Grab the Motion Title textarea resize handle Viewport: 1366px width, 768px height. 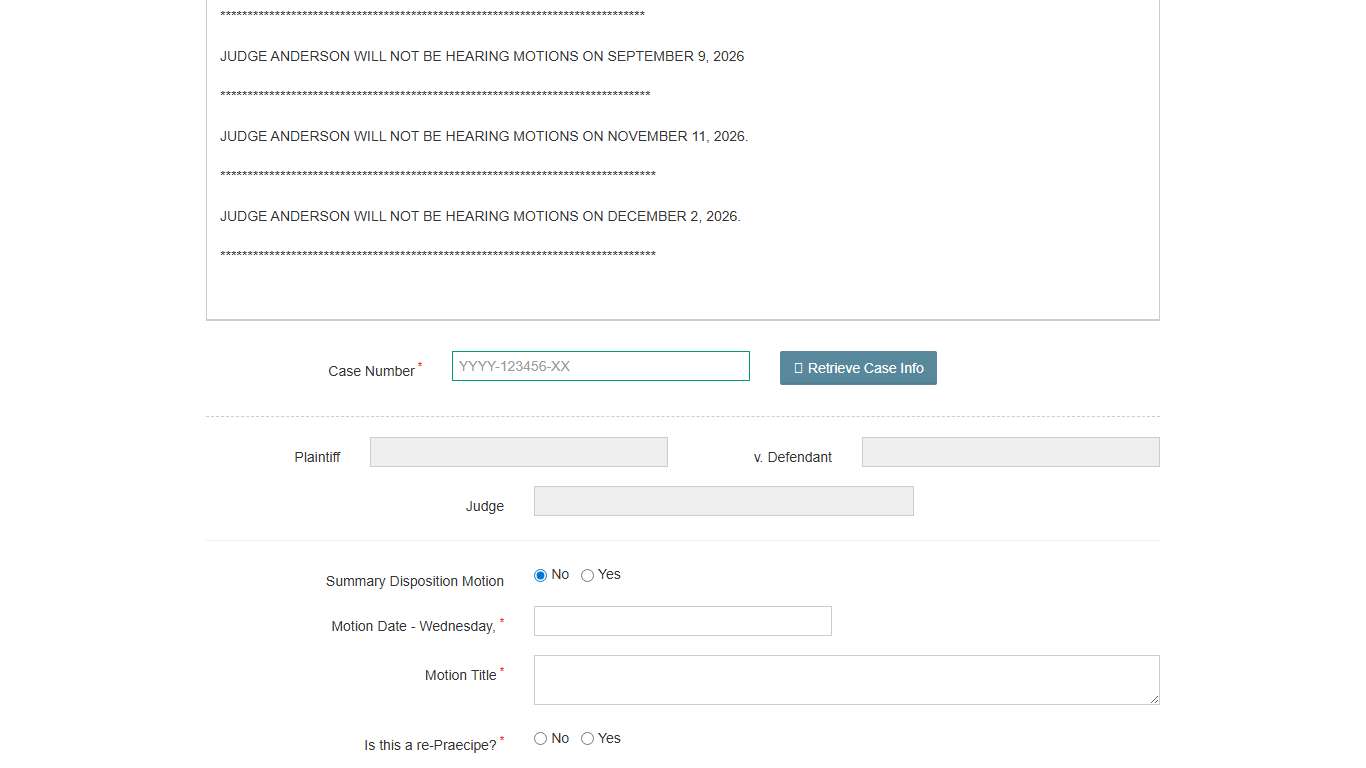click(x=1154, y=699)
